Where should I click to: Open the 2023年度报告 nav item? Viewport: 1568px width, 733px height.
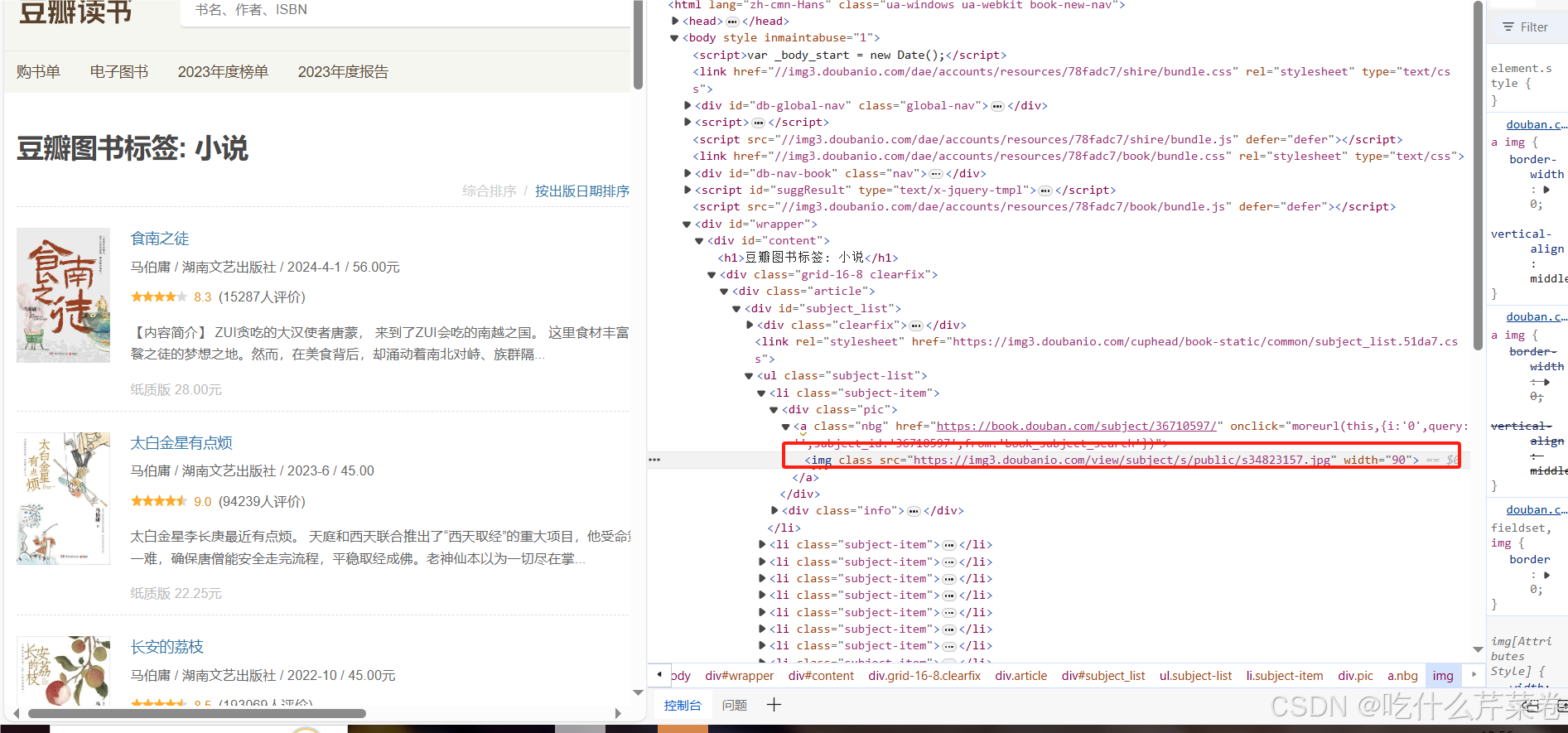[343, 72]
